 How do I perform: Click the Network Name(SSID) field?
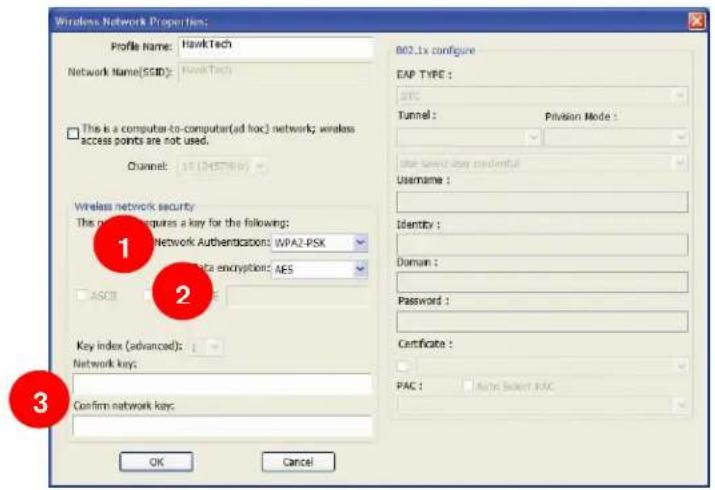(x=276, y=72)
